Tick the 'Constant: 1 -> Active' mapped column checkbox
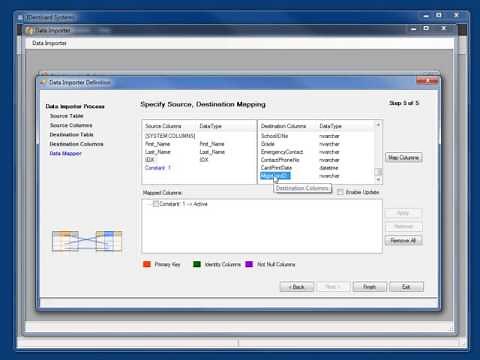The width and height of the screenshot is (480, 360). 156,204
